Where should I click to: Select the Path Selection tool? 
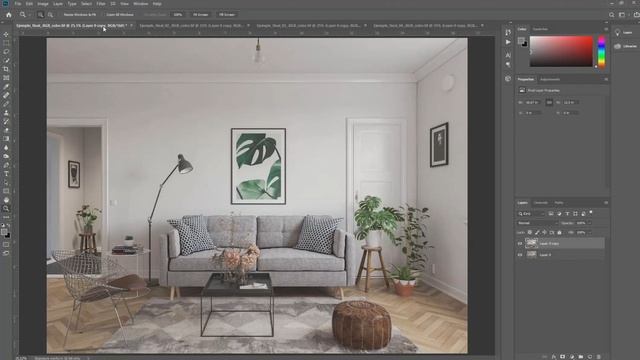[6, 182]
